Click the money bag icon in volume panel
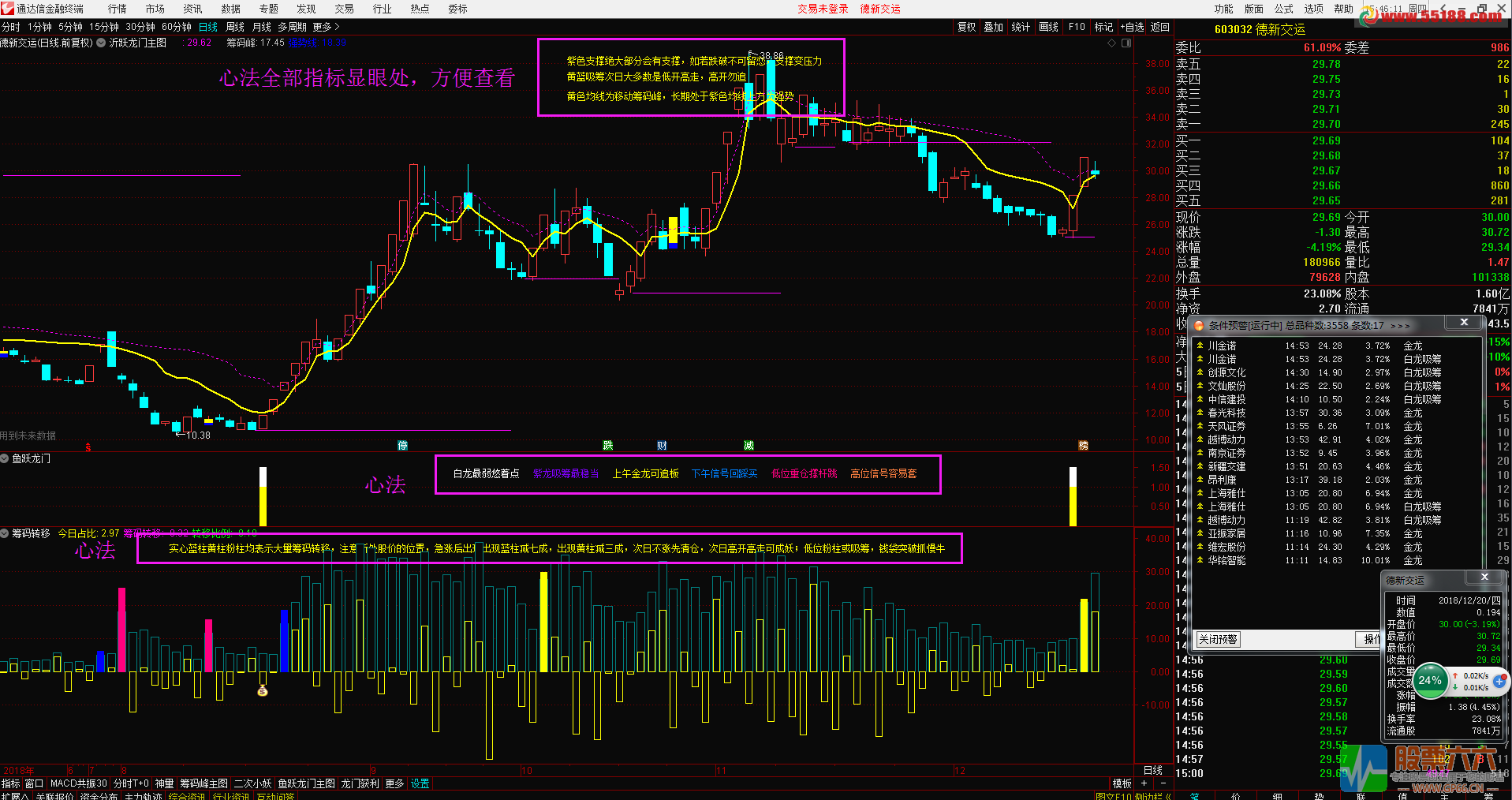Screen dimensions: 1512x800 [x=263, y=691]
